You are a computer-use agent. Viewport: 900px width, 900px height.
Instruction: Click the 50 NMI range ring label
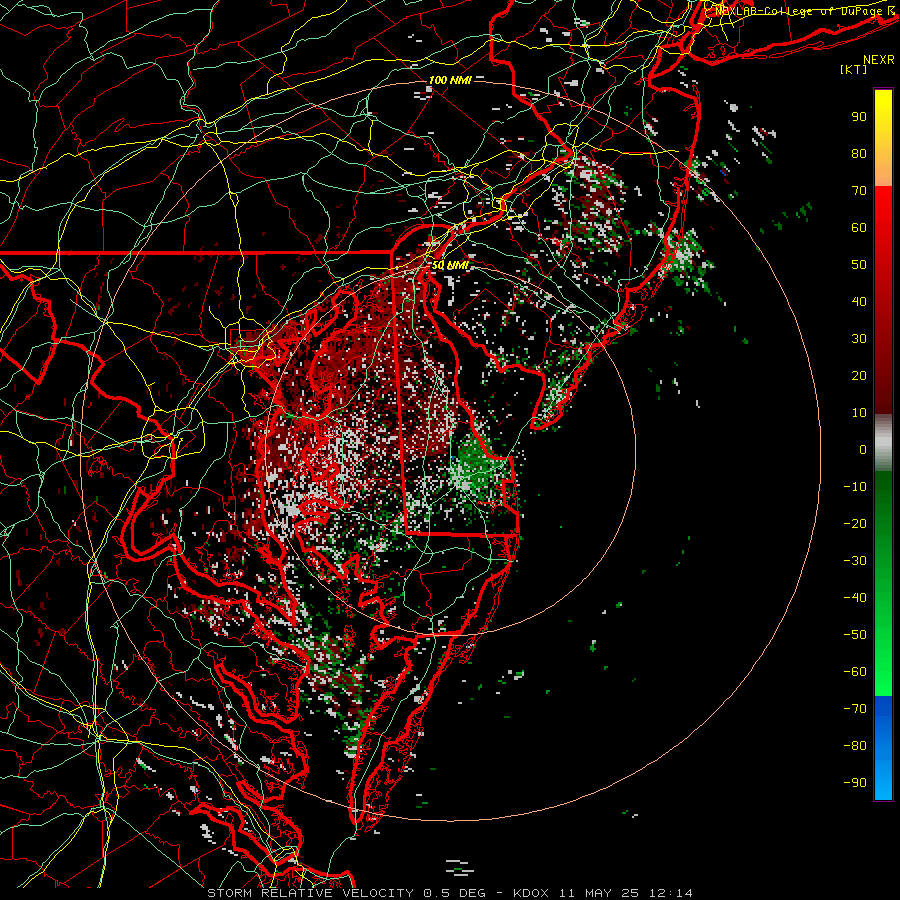(x=450, y=265)
